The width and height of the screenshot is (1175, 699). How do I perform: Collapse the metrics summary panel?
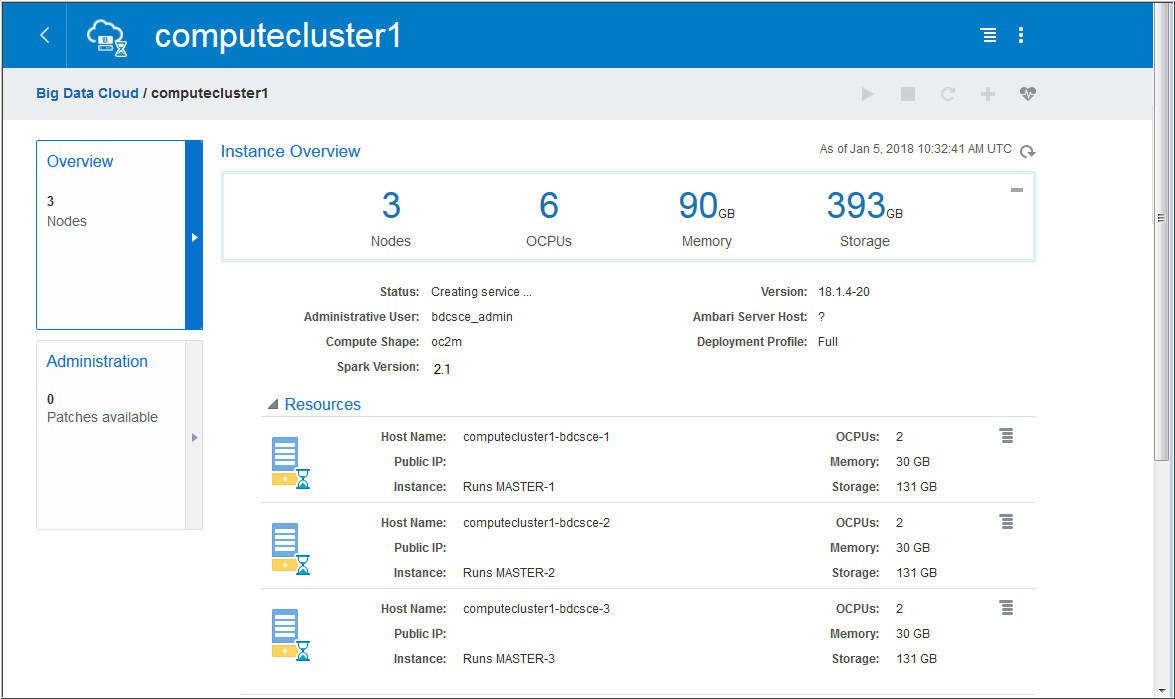pyautogui.click(x=1017, y=188)
